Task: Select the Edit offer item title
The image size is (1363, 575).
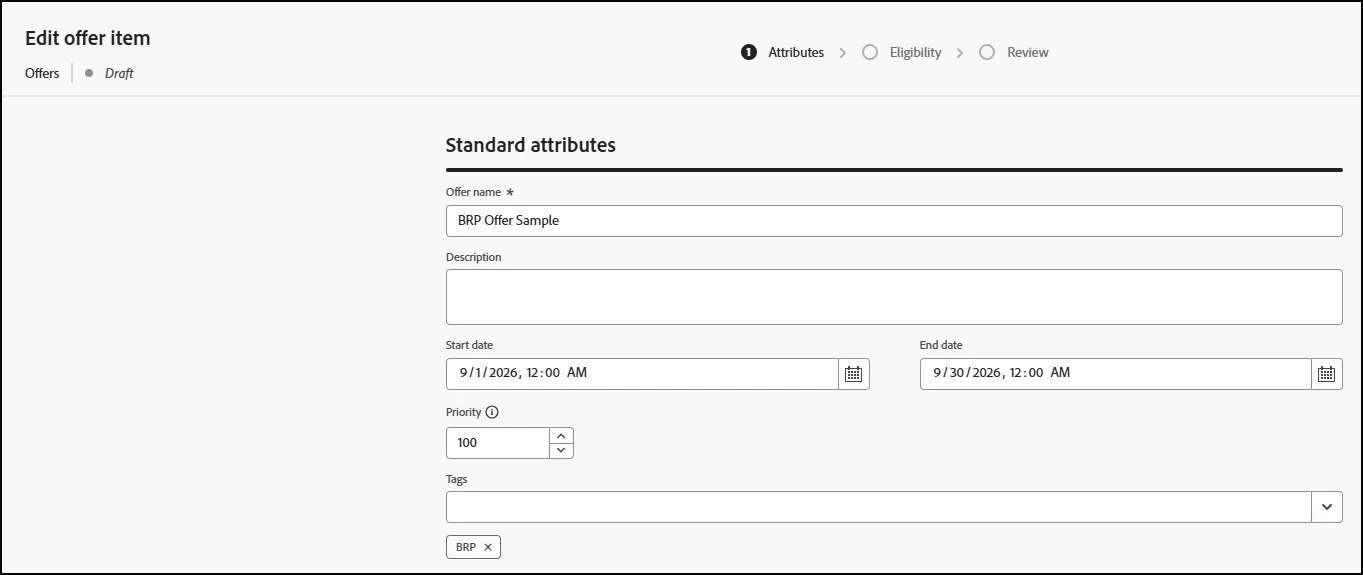Action: [x=88, y=38]
